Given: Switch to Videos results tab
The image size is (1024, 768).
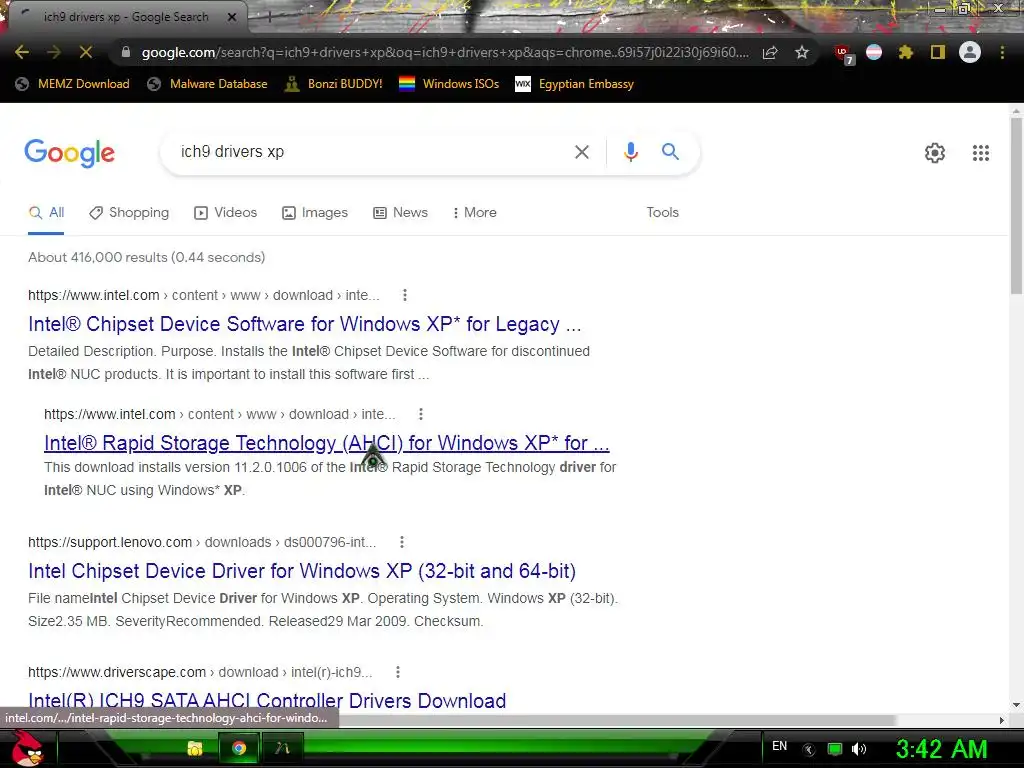Looking at the screenshot, I should click(225, 212).
